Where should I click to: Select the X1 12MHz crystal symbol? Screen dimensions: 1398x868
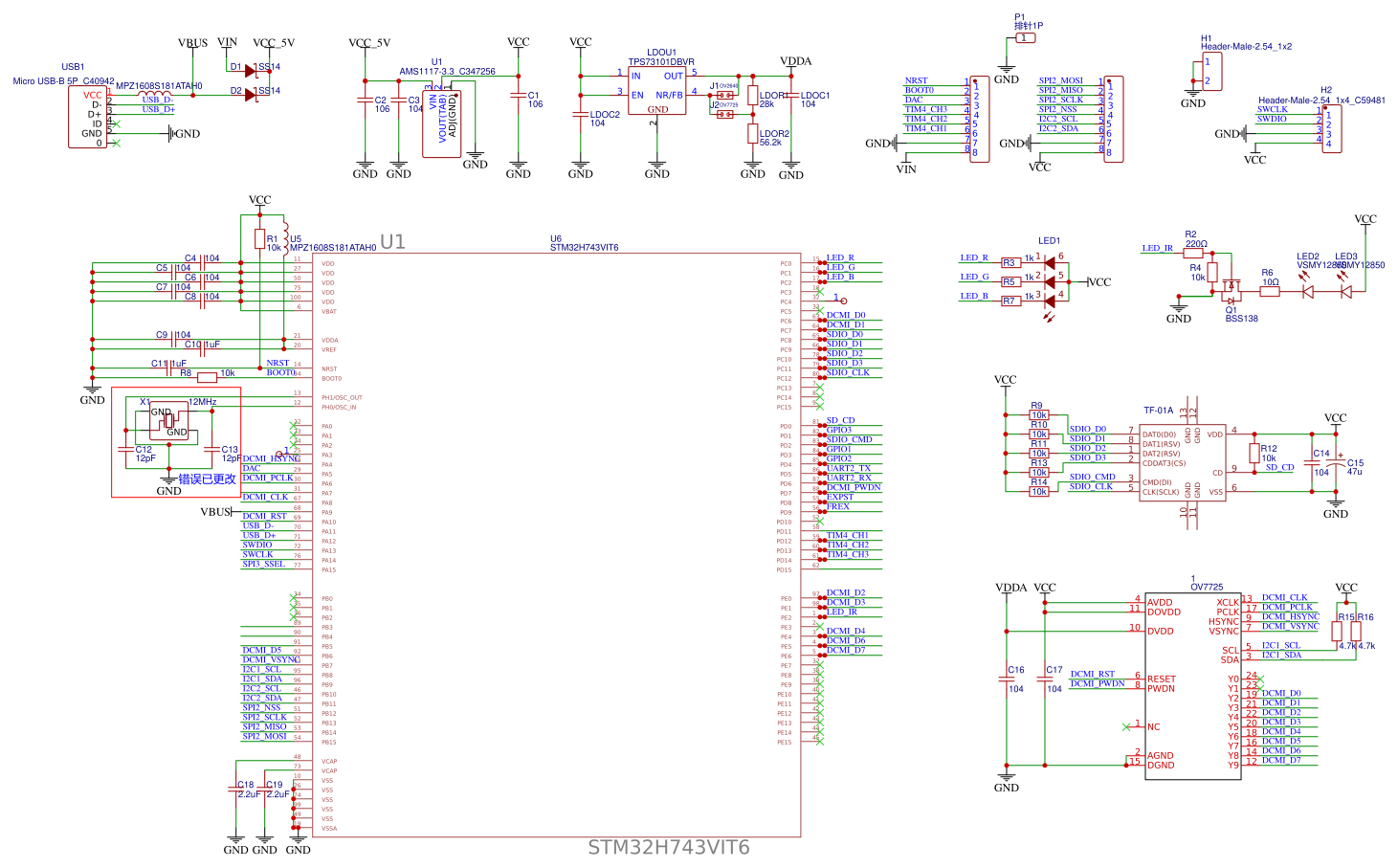coord(168,420)
